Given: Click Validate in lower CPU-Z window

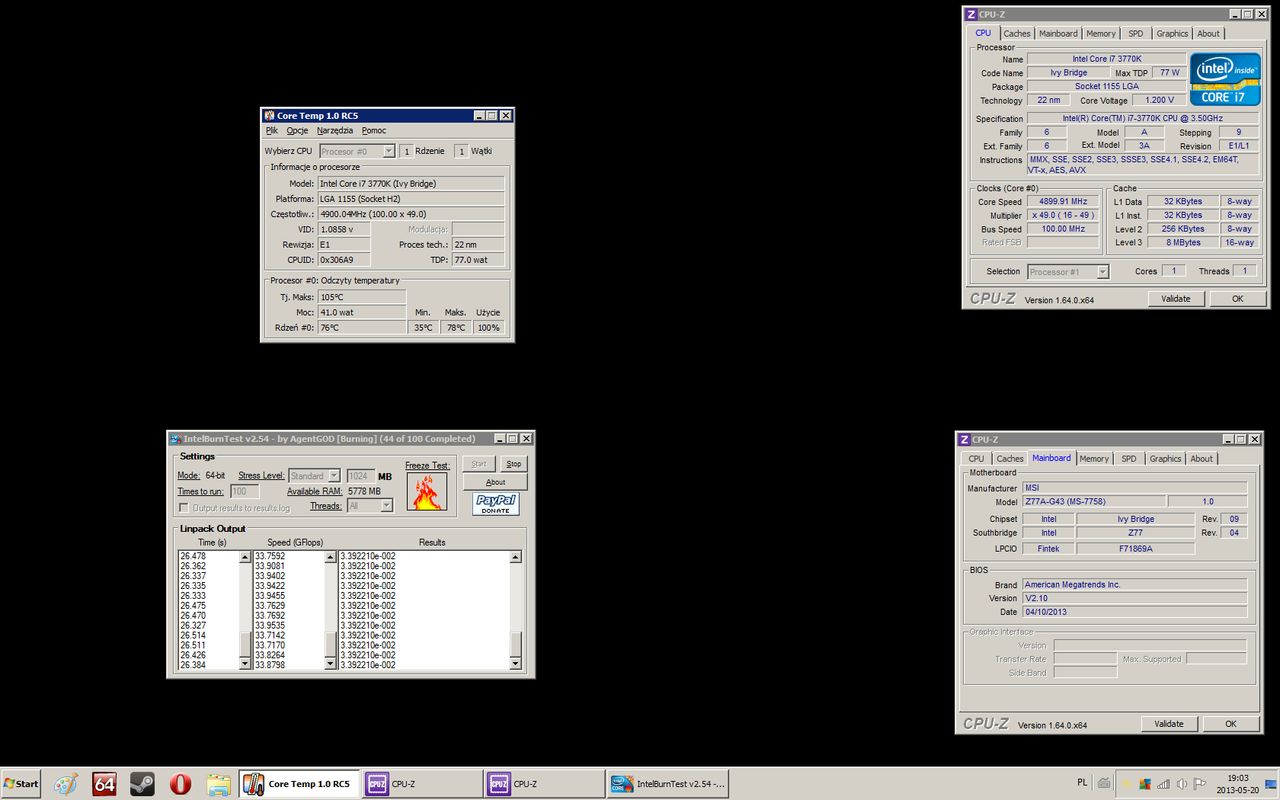Looking at the screenshot, I should pos(1168,724).
